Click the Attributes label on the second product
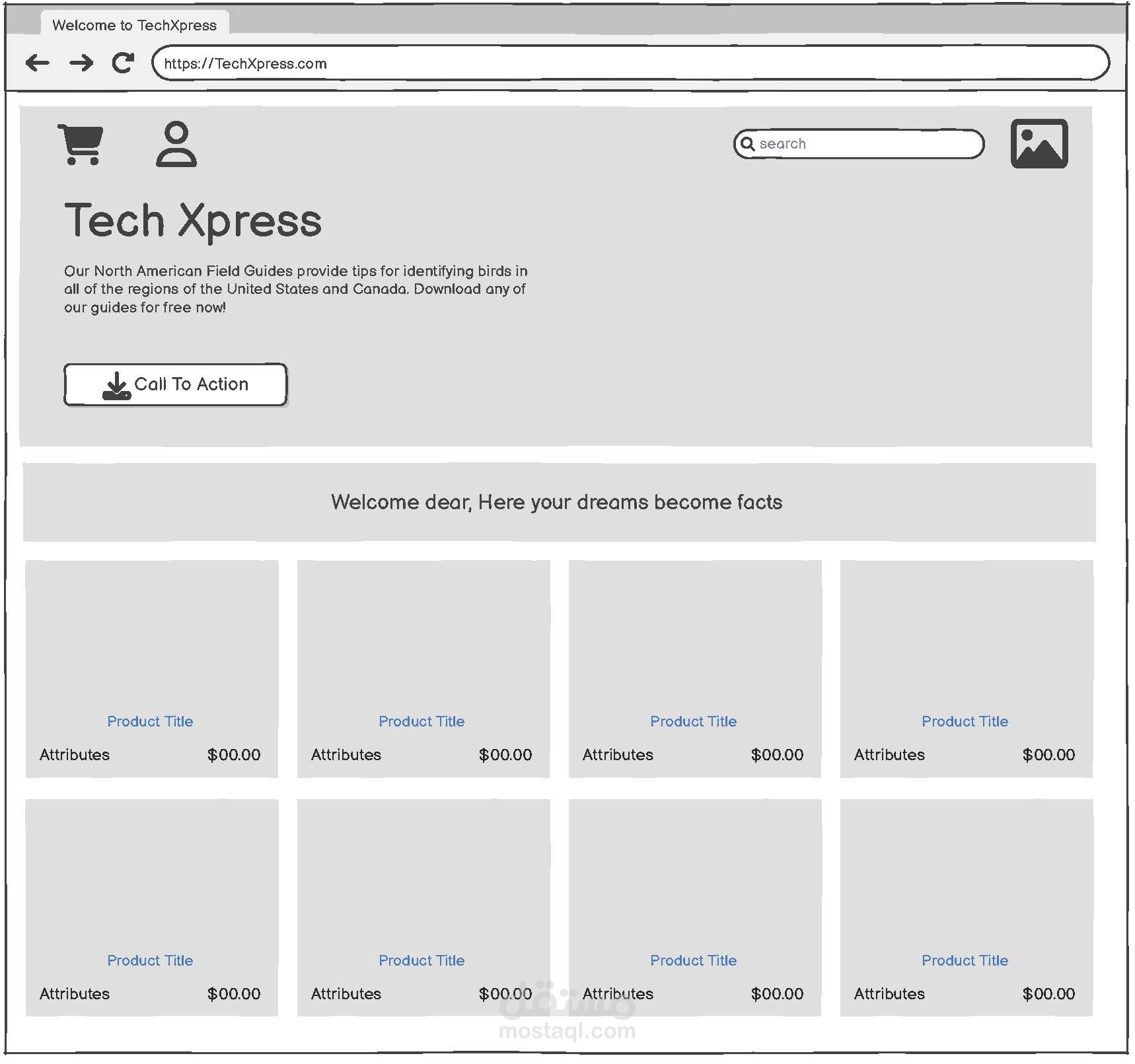Screen dimensions: 1135x1064 point(346,755)
